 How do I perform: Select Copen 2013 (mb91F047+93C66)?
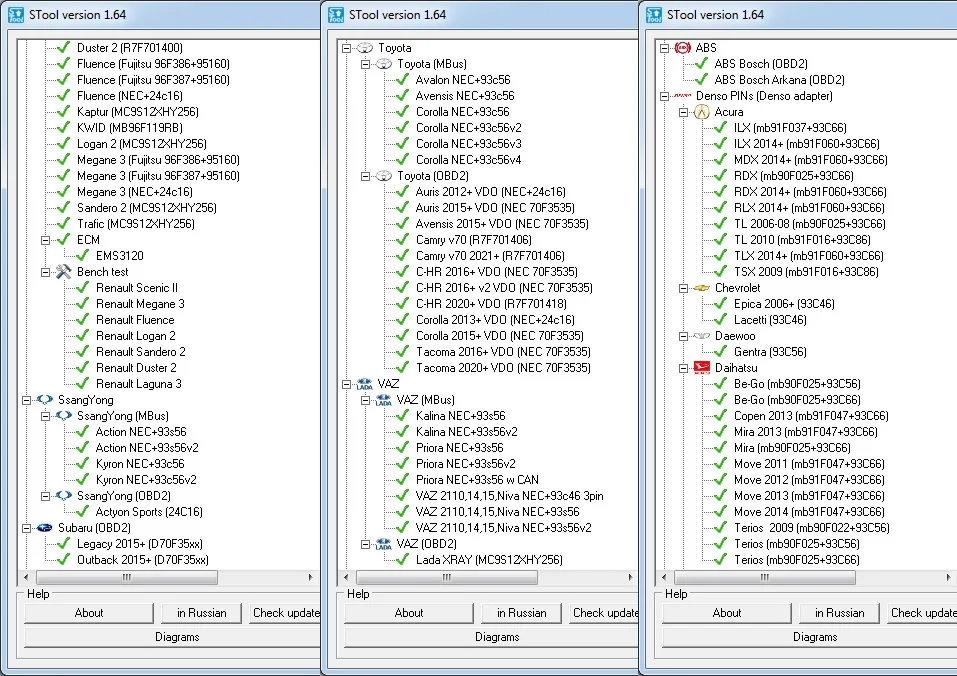click(x=811, y=416)
